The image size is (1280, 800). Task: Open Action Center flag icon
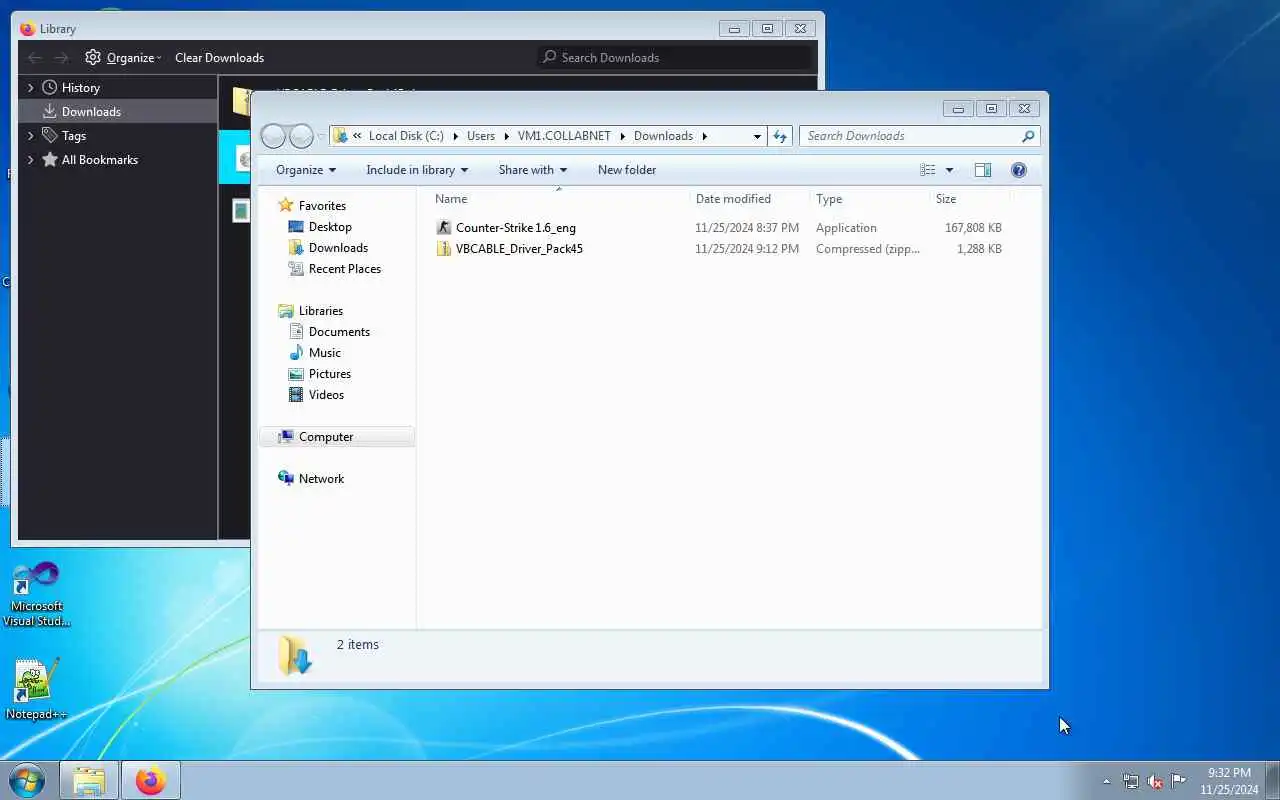click(1179, 781)
